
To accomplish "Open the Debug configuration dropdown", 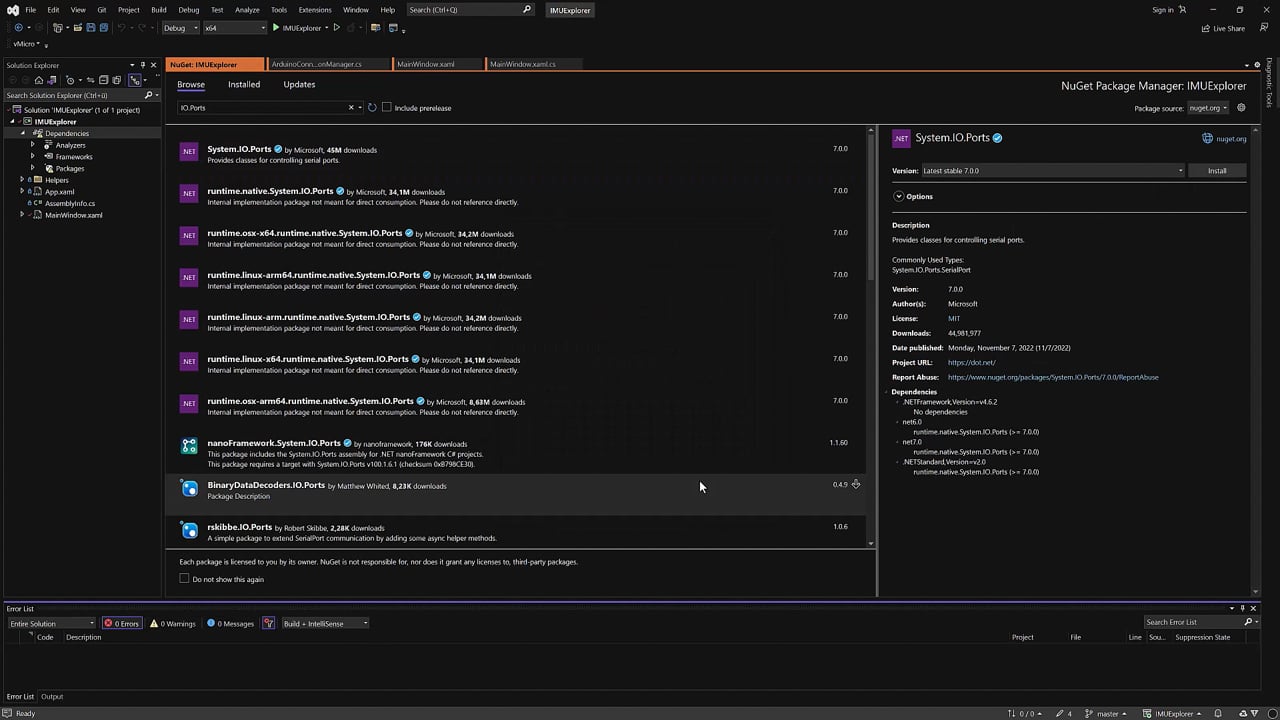I will pyautogui.click(x=179, y=28).
